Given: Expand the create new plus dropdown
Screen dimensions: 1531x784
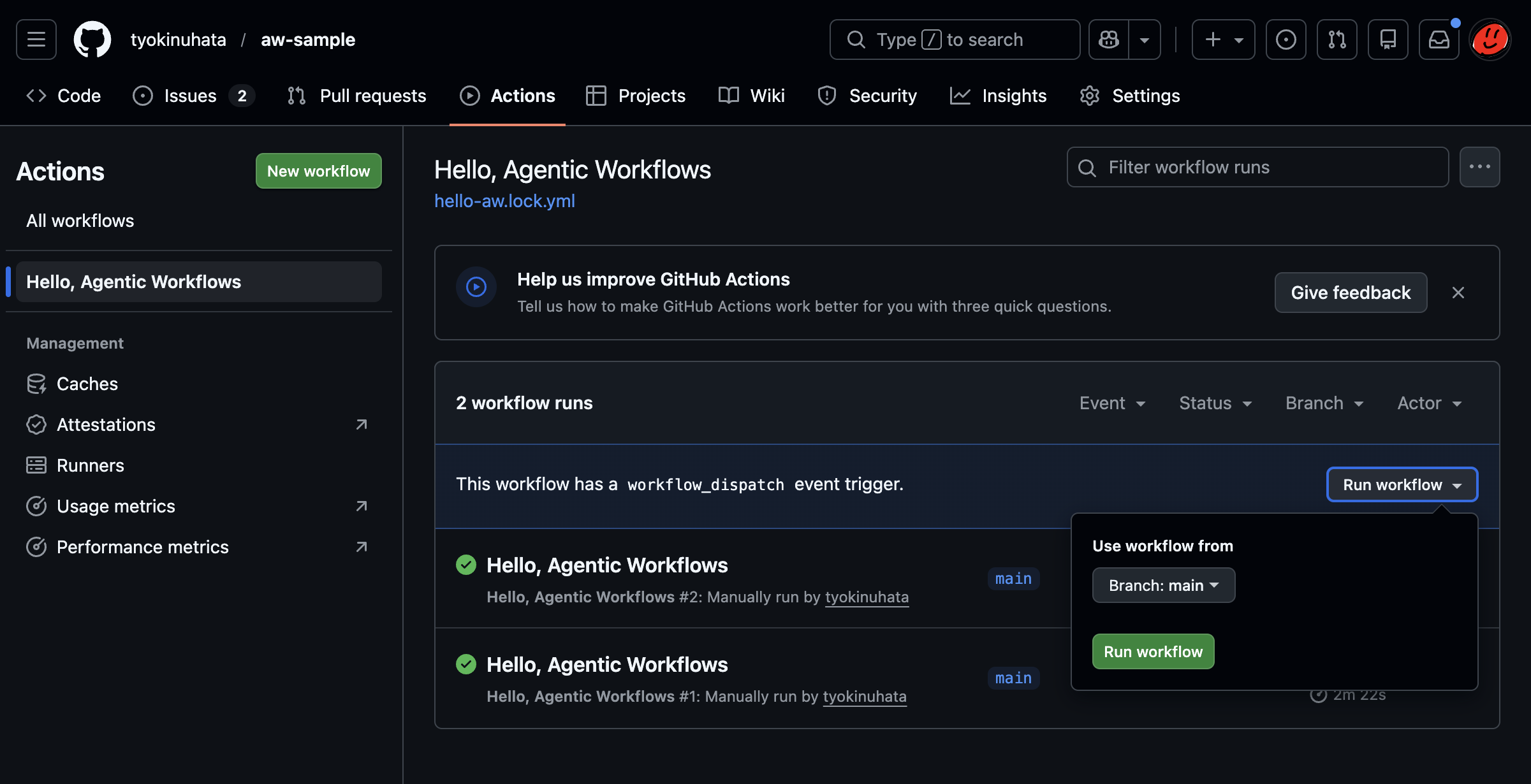Looking at the screenshot, I should pyautogui.click(x=1223, y=40).
